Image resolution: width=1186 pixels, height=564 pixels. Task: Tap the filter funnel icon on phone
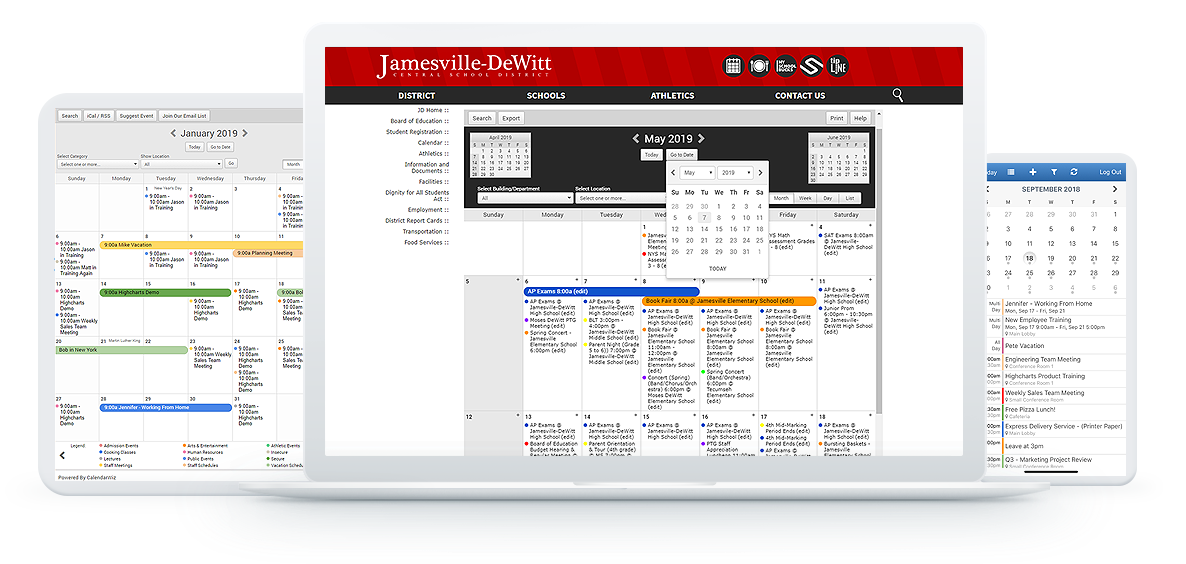1052,172
